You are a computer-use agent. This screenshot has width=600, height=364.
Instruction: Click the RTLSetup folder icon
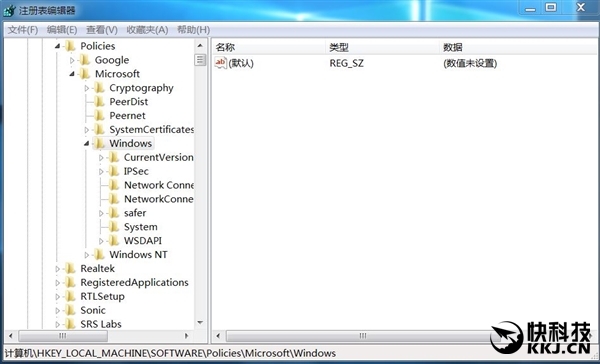point(70,296)
